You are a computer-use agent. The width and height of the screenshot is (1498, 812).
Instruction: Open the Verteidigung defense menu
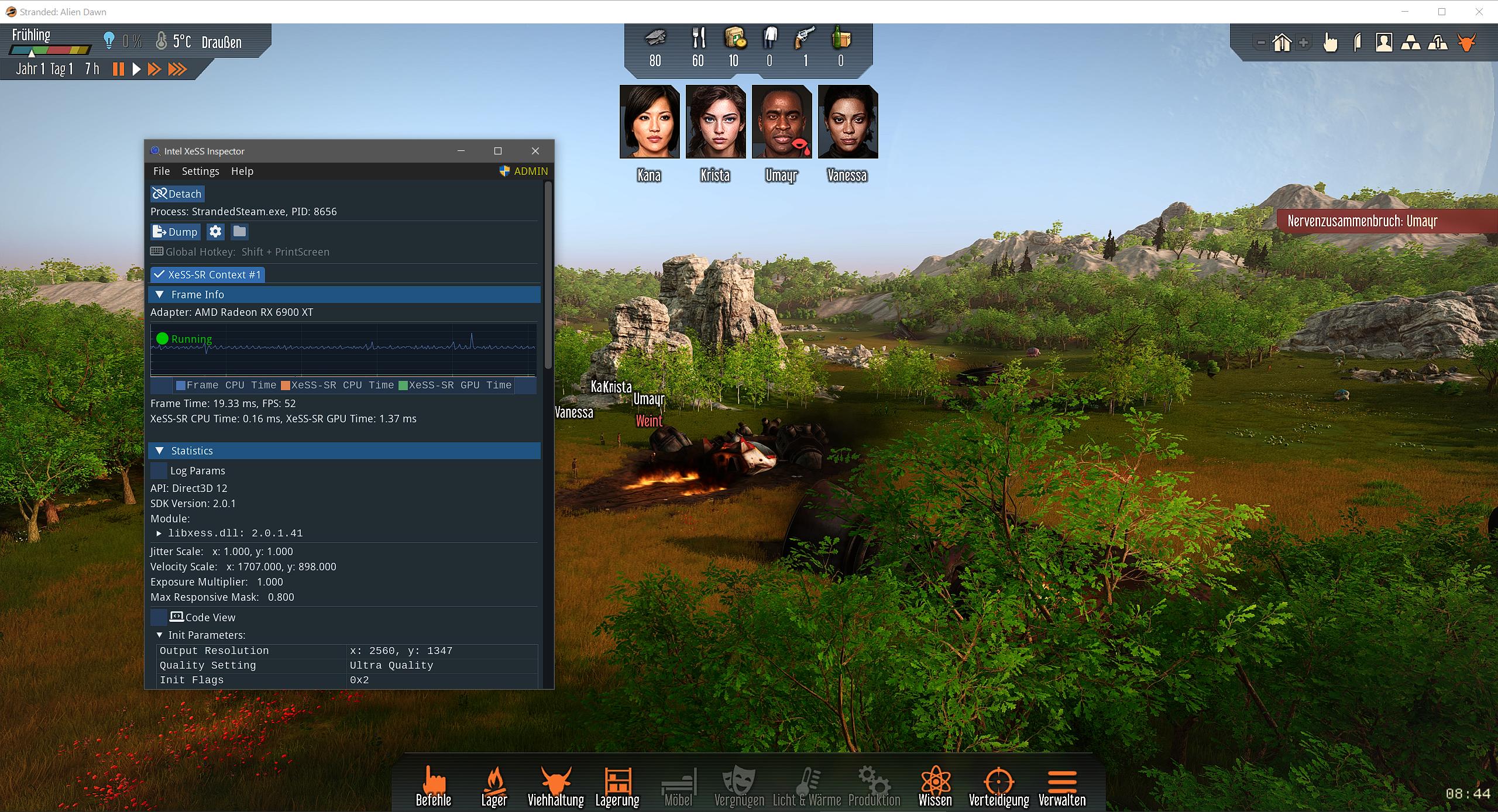(998, 786)
